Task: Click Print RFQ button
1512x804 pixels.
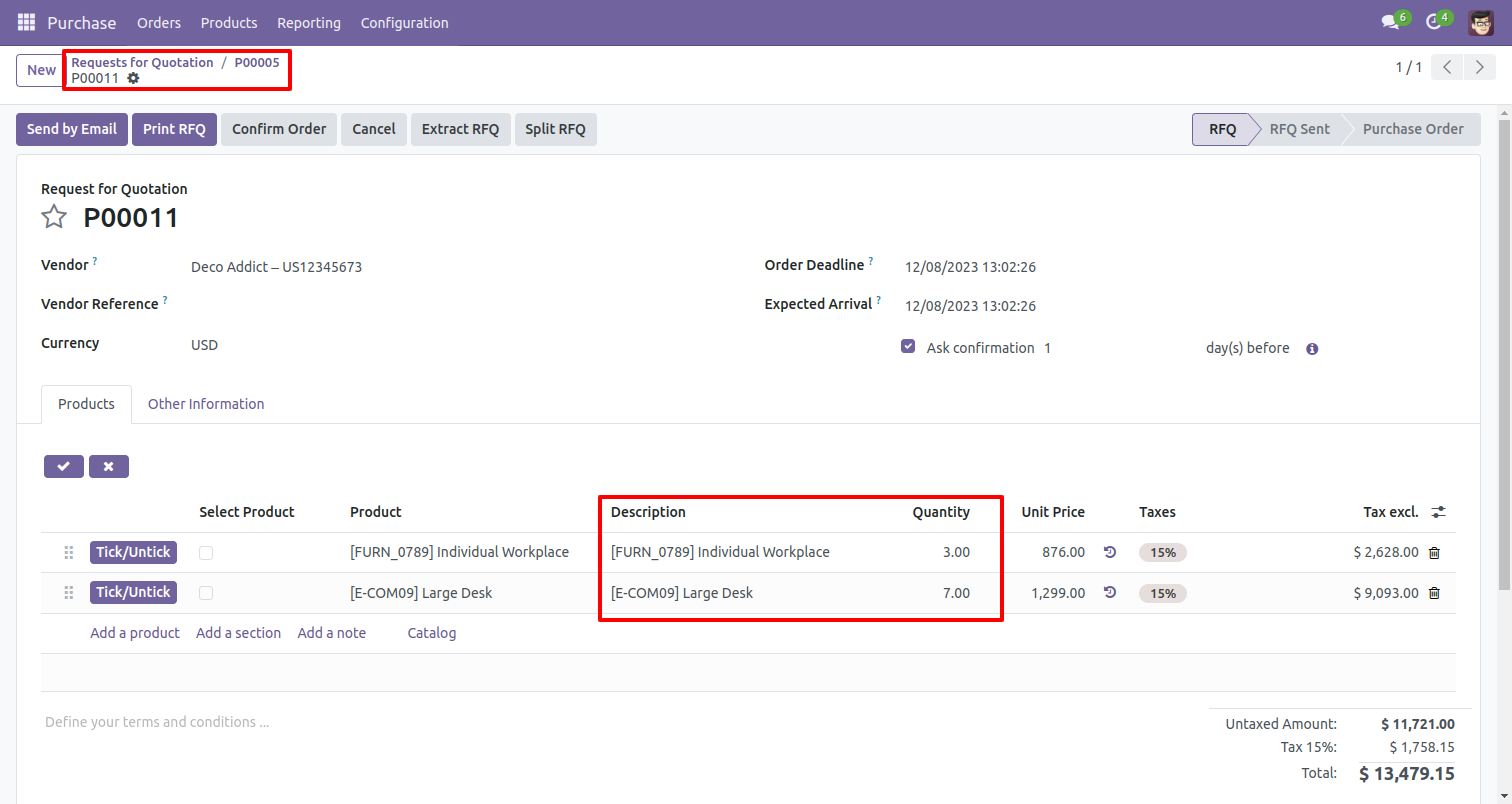Action: (174, 129)
